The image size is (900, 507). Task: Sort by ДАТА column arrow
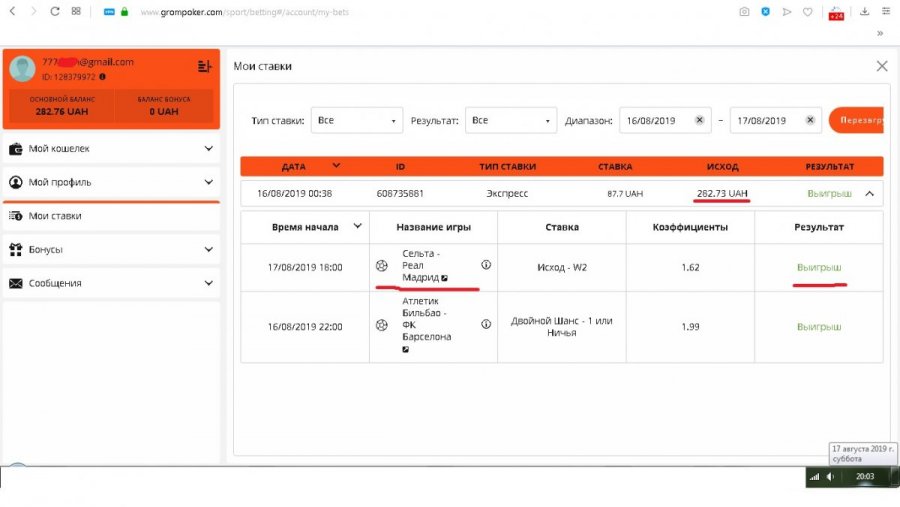click(336, 166)
